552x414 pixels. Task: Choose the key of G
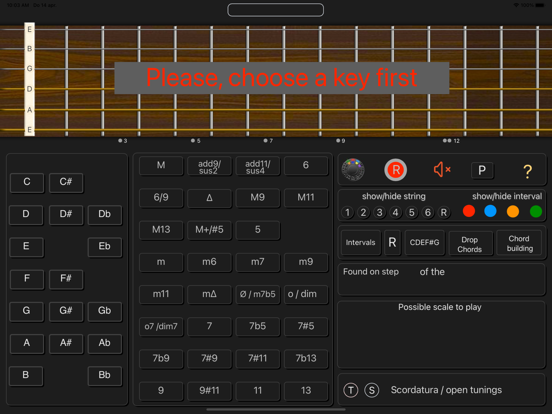click(x=26, y=311)
